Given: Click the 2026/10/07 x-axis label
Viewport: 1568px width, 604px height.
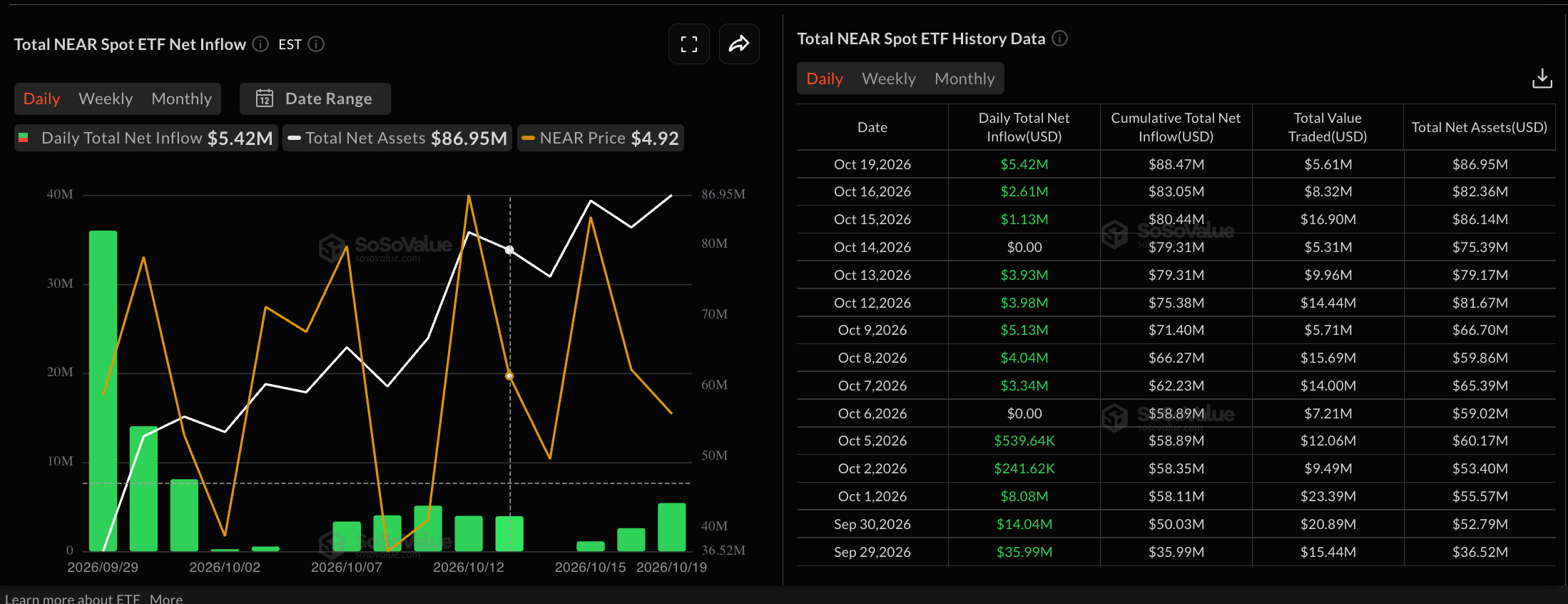Looking at the screenshot, I should click(x=347, y=567).
